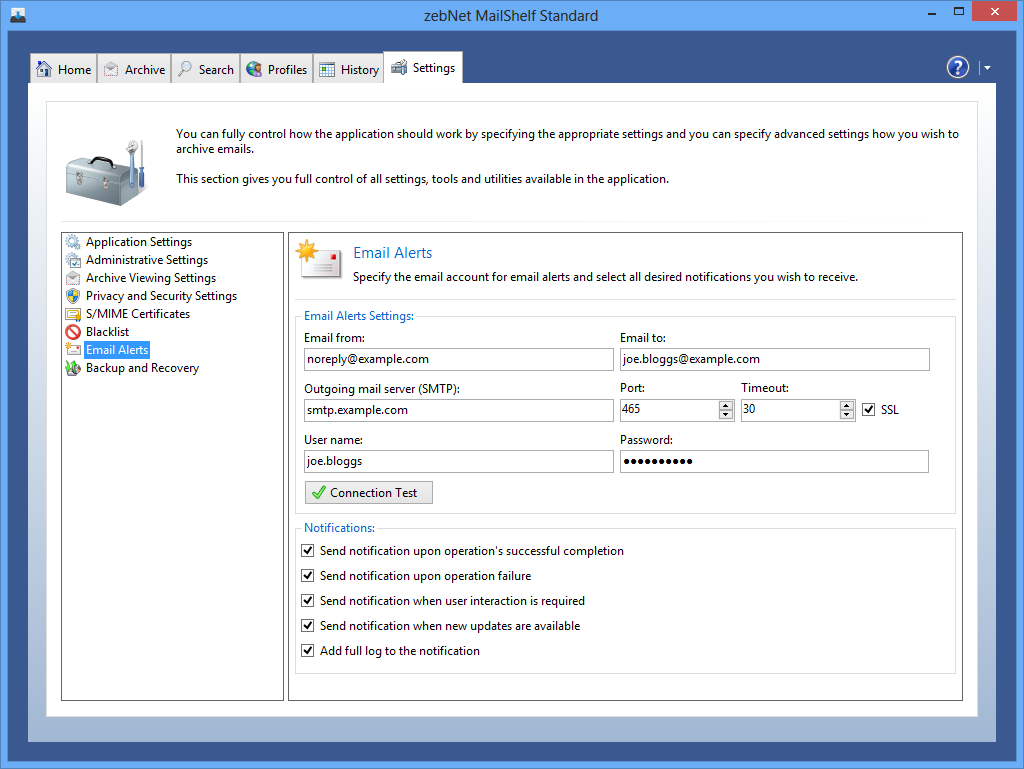Open the dropdown arrow beside help icon
Image resolution: width=1024 pixels, height=769 pixels.
[987, 68]
